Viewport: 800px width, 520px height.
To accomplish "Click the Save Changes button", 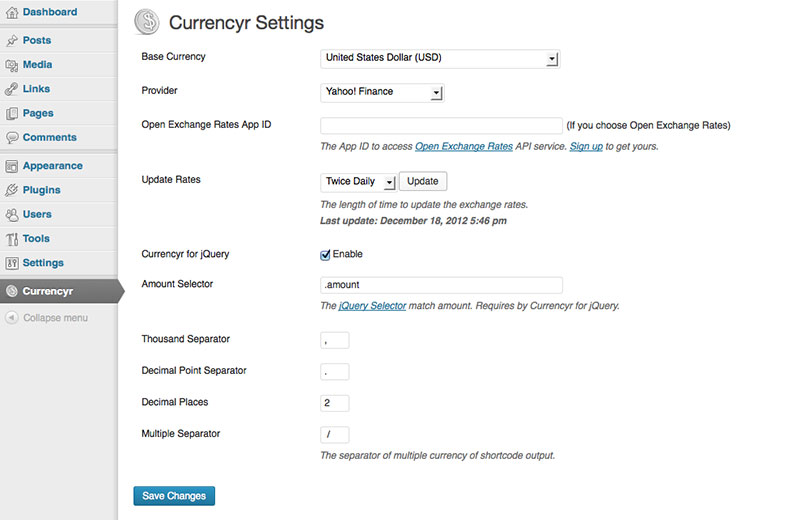I will tap(174, 496).
